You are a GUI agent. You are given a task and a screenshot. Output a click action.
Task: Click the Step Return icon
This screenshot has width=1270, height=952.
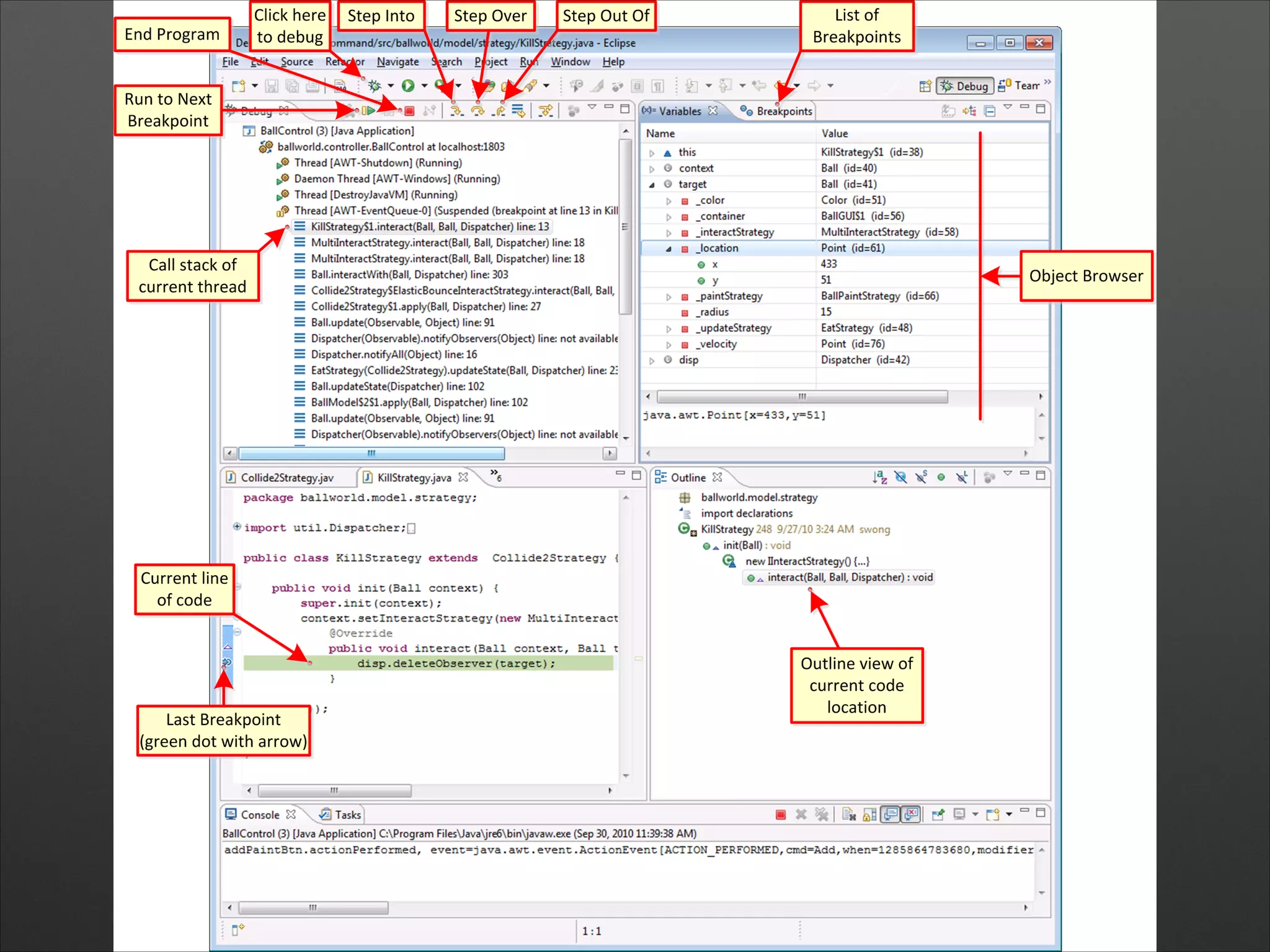tap(499, 112)
